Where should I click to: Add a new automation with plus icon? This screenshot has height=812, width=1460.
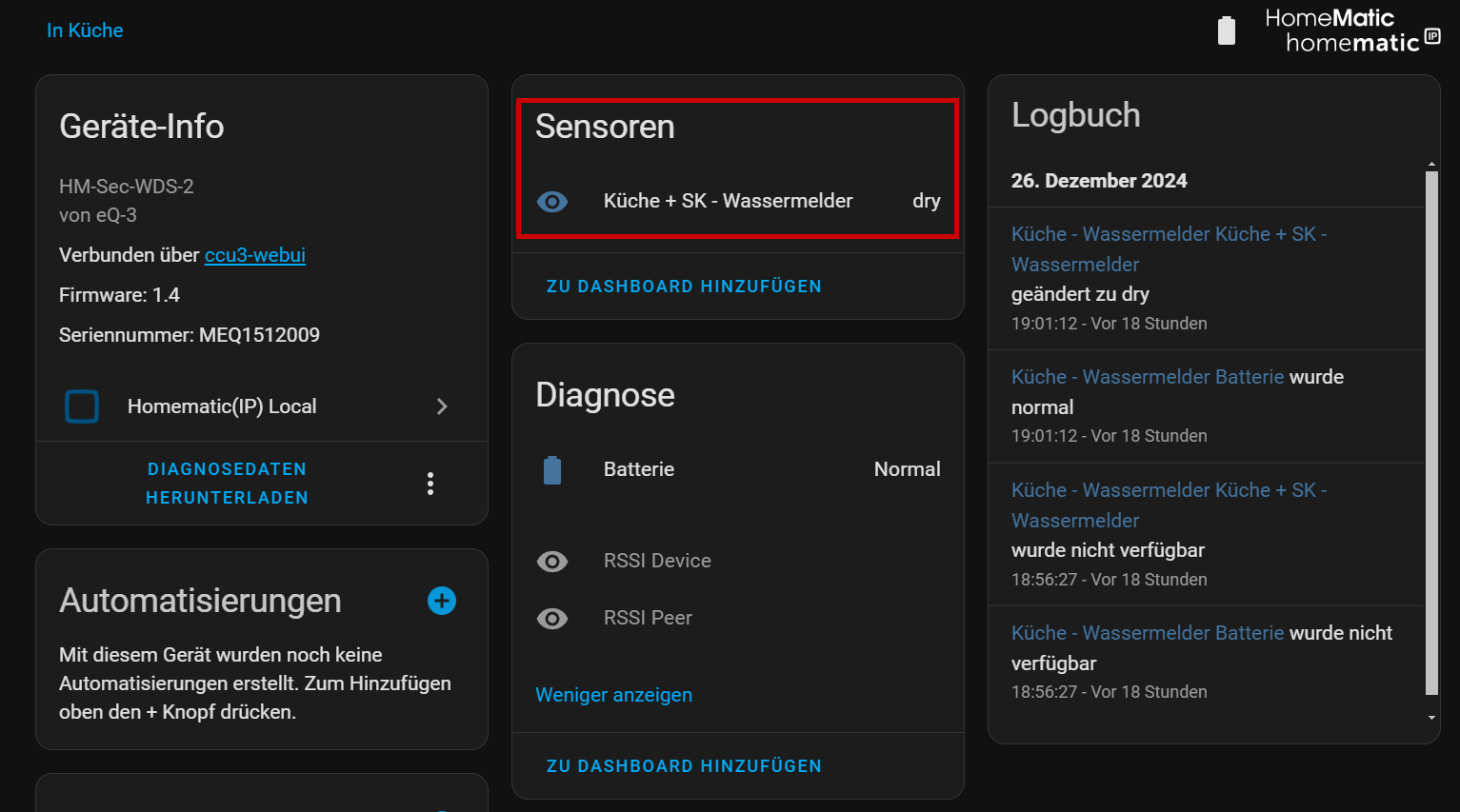pyautogui.click(x=442, y=601)
